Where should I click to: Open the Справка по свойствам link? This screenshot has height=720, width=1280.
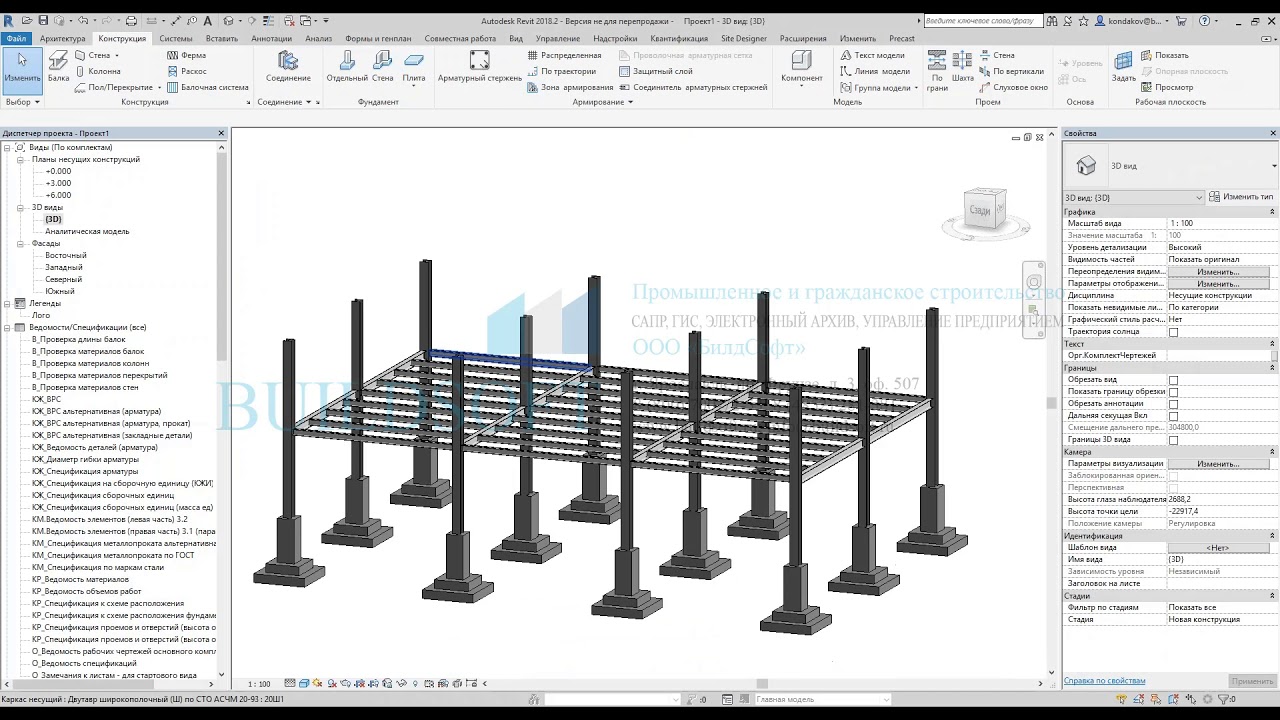coord(1105,681)
